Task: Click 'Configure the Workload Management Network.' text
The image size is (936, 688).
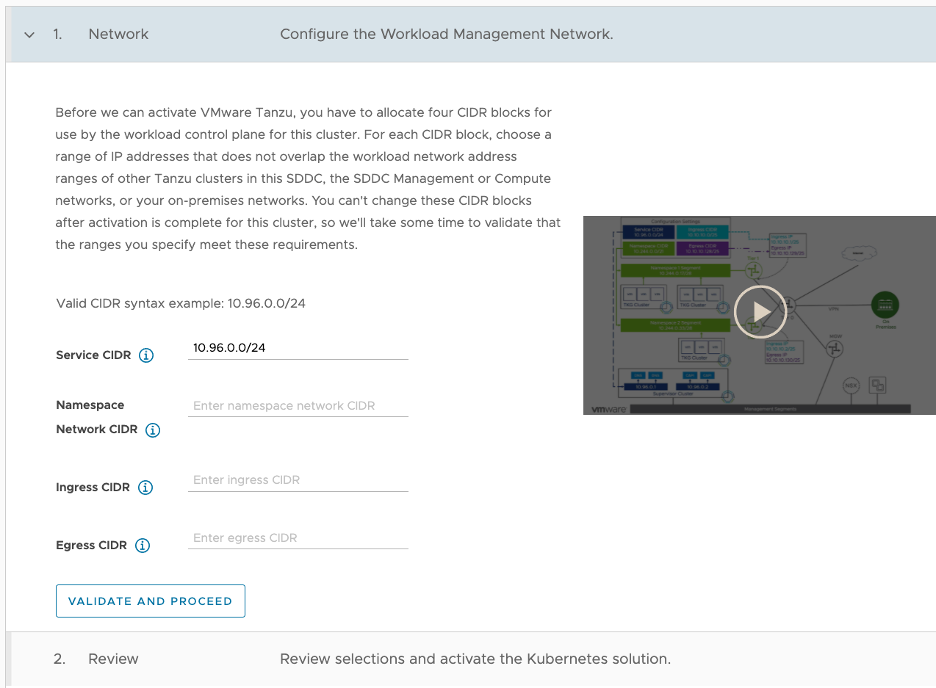Action: pyautogui.click(x=447, y=34)
